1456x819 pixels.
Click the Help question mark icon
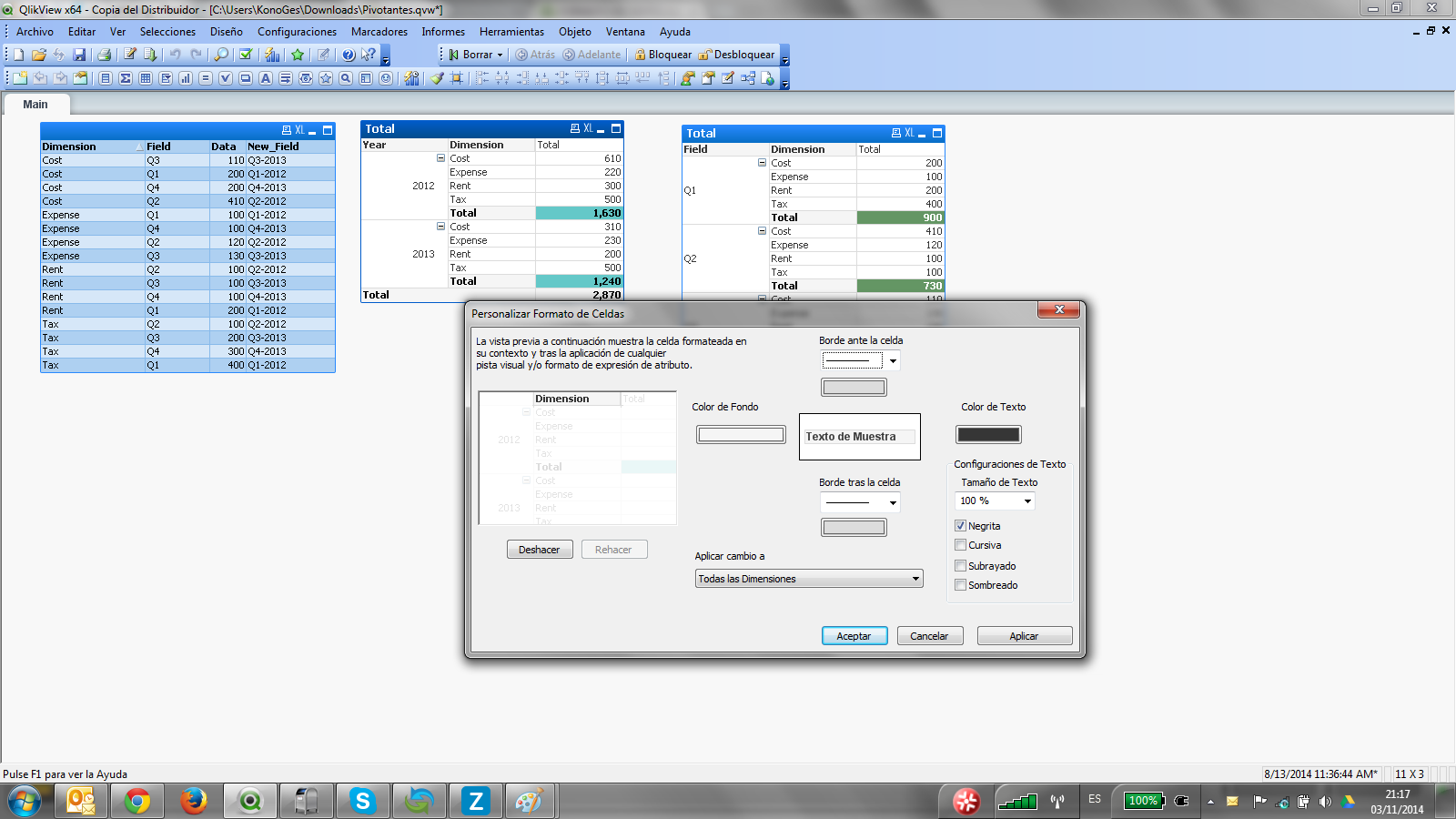tap(349, 55)
